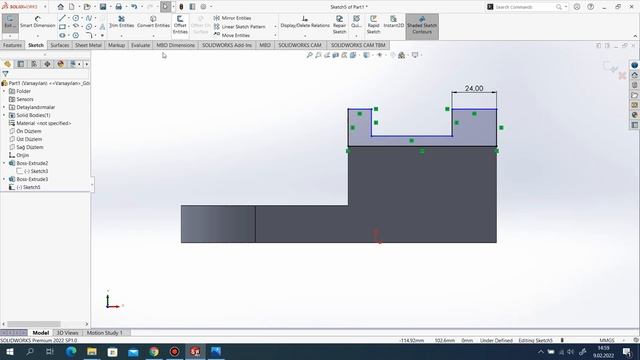Click Move Entities
Screen dimensions: 640x360
[231, 35]
